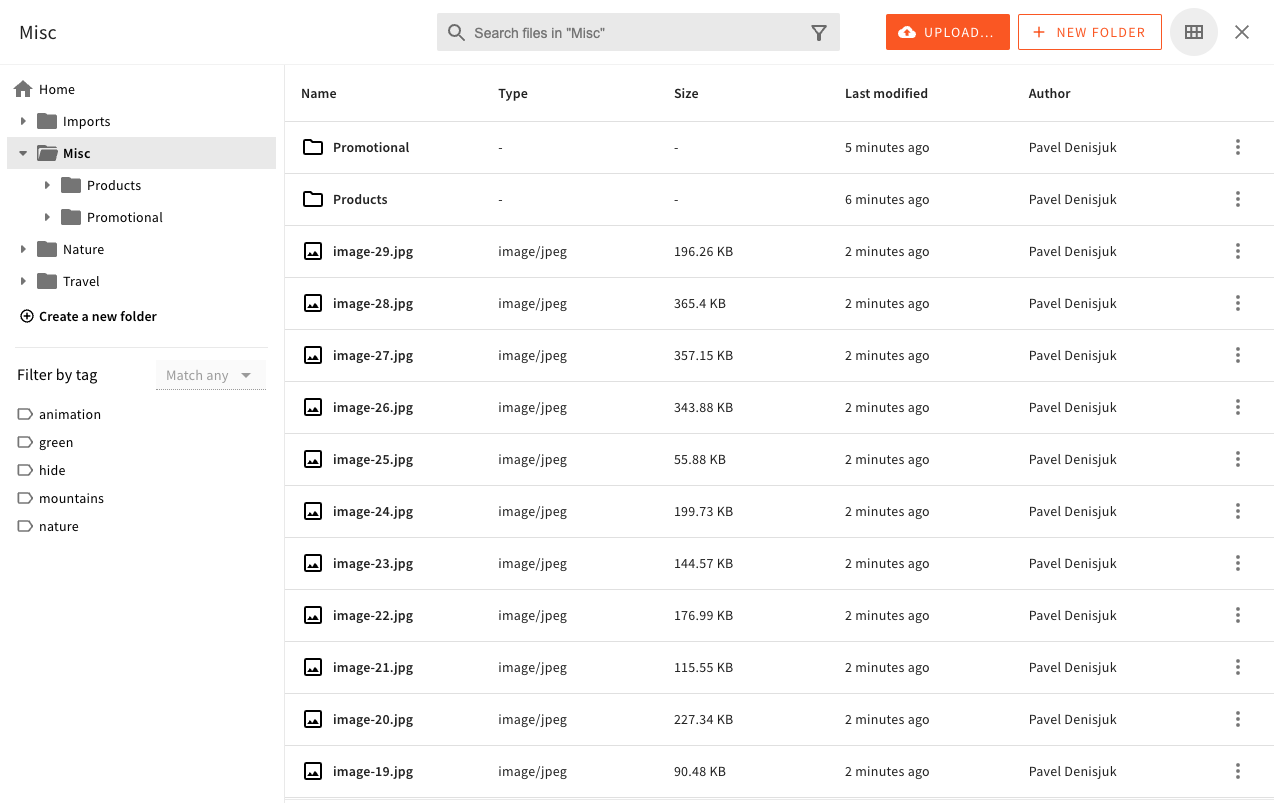Click the Products folder icon in file list

click(313, 199)
